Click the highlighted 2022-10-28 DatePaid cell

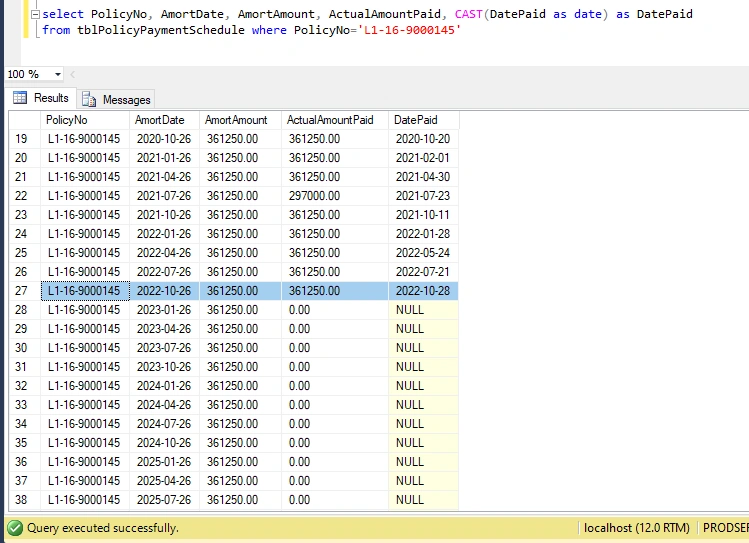click(x=424, y=291)
